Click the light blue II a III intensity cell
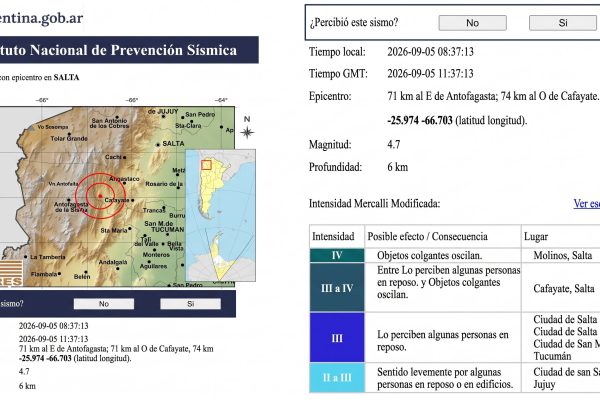 pyautogui.click(x=337, y=378)
